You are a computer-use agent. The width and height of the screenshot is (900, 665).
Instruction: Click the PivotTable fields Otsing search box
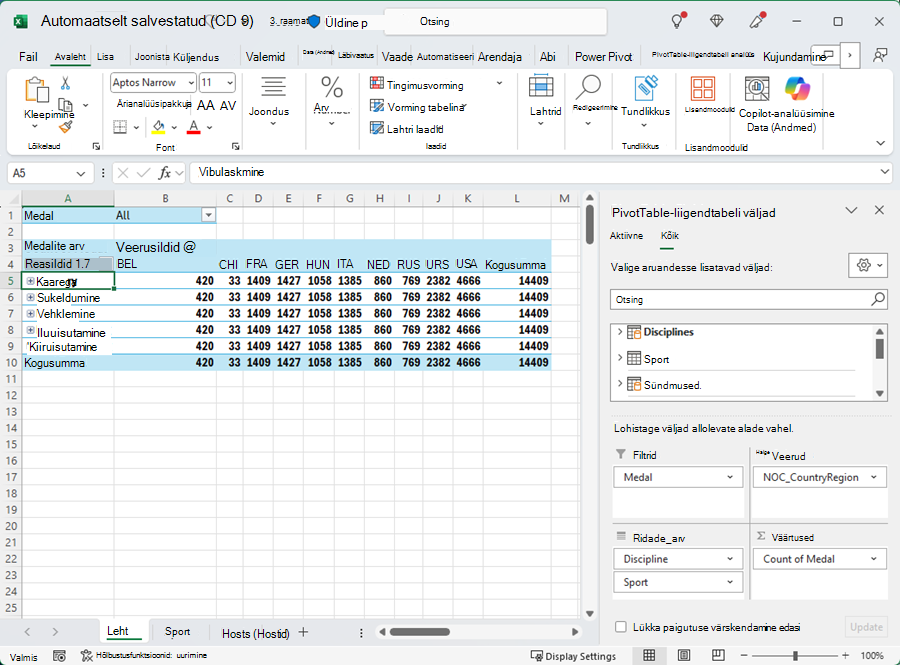click(749, 300)
